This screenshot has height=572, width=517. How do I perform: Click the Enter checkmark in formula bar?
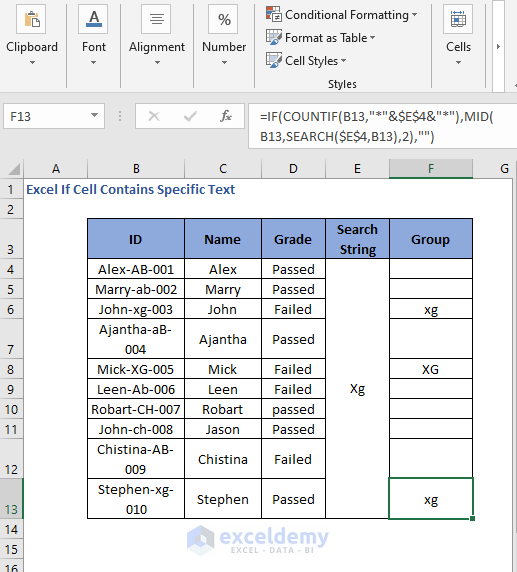pos(190,116)
